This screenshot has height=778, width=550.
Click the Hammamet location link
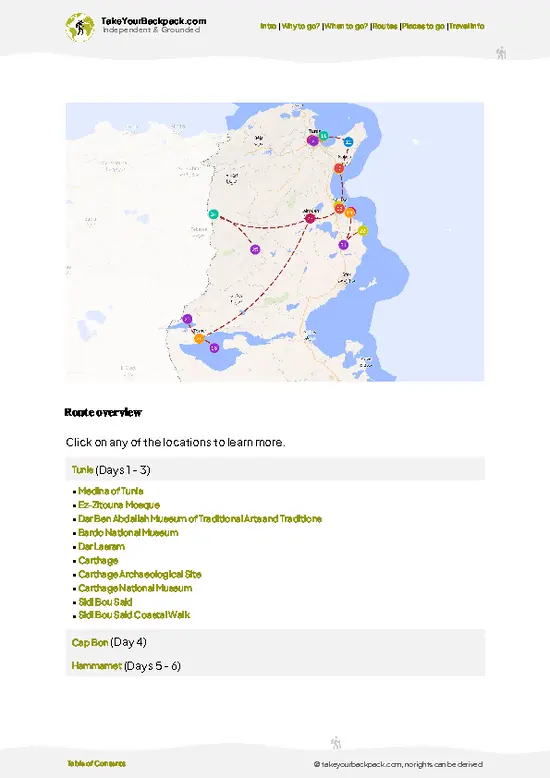[x=96, y=666]
